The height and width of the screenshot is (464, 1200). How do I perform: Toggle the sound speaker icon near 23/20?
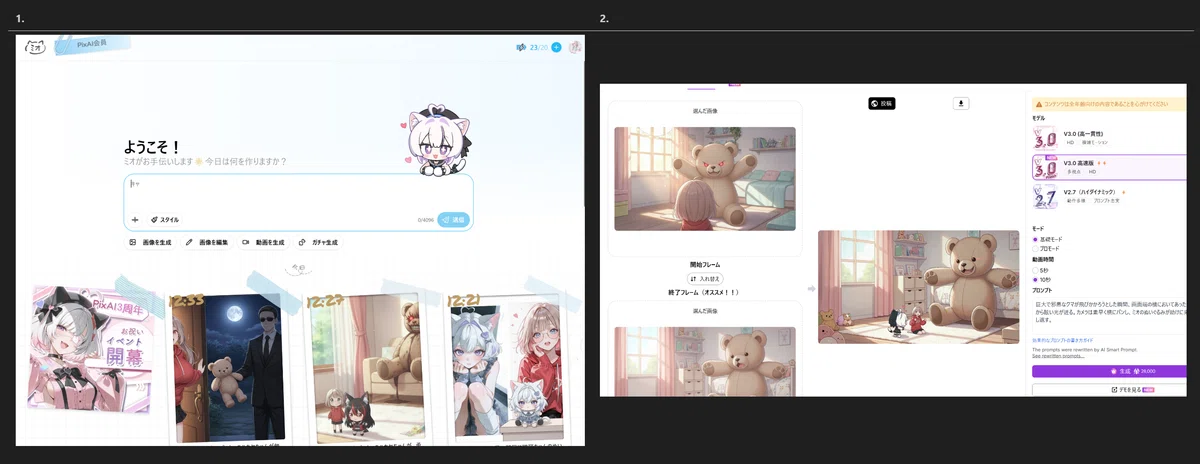point(520,47)
